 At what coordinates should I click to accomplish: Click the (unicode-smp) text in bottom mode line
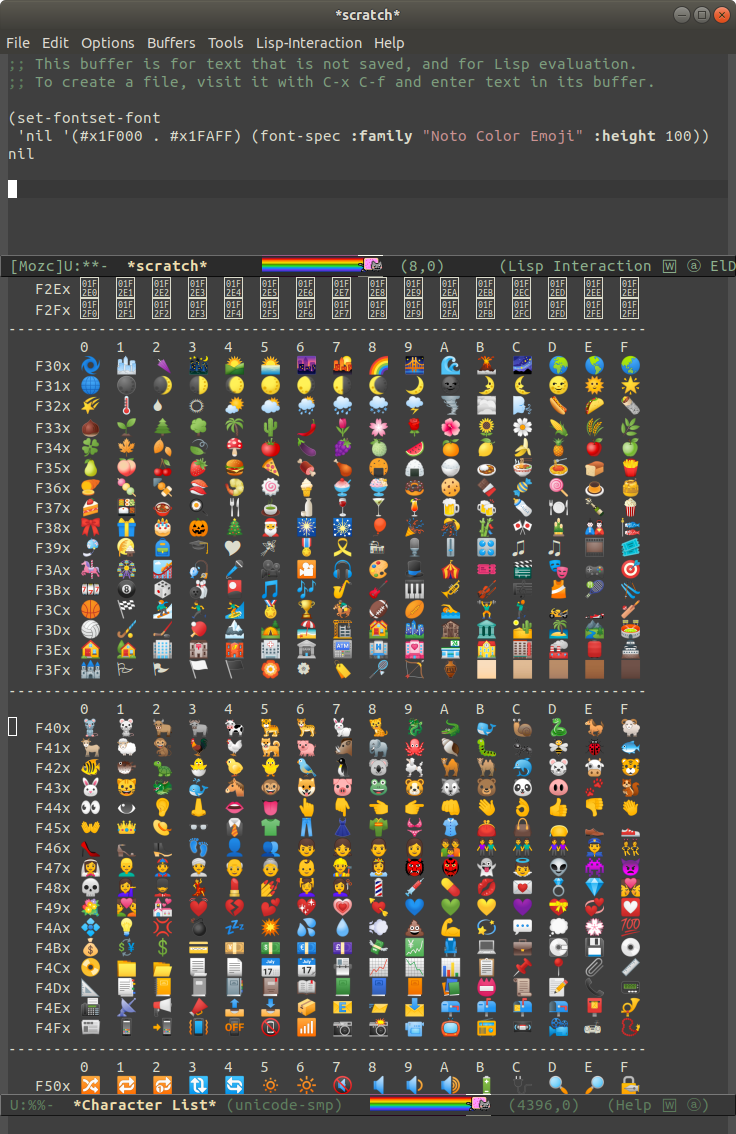point(283,1105)
